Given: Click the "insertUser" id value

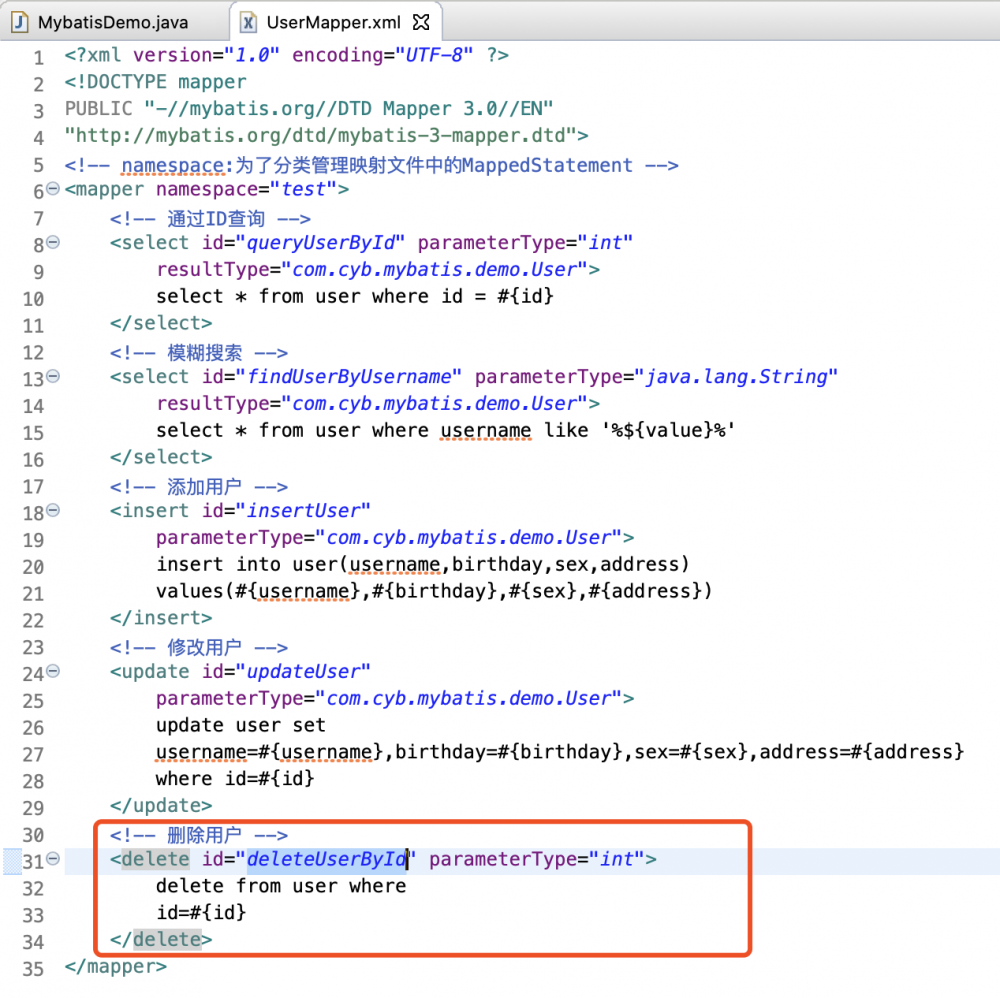Looking at the screenshot, I should (x=304, y=511).
